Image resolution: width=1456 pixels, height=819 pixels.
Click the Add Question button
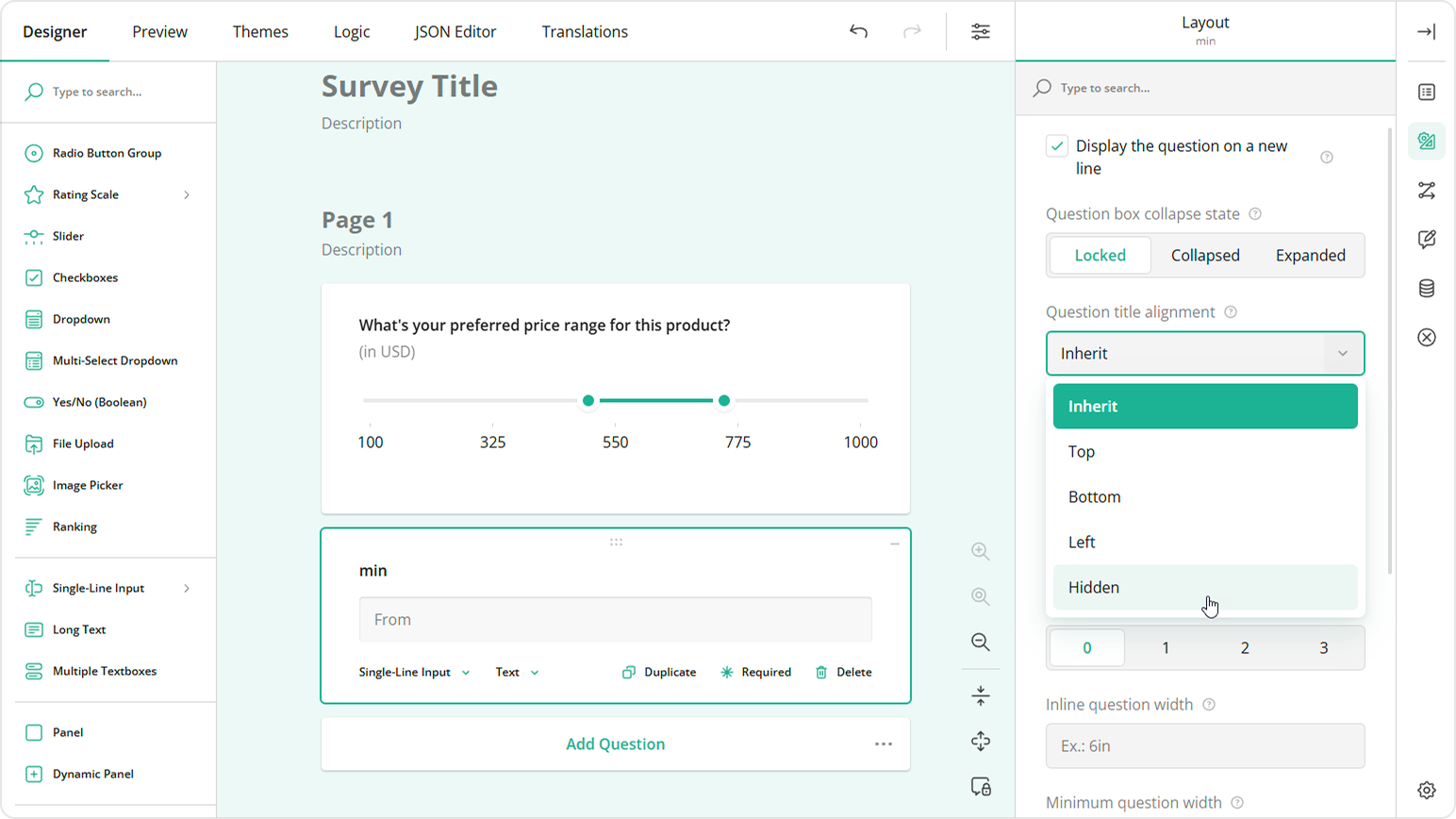(615, 744)
